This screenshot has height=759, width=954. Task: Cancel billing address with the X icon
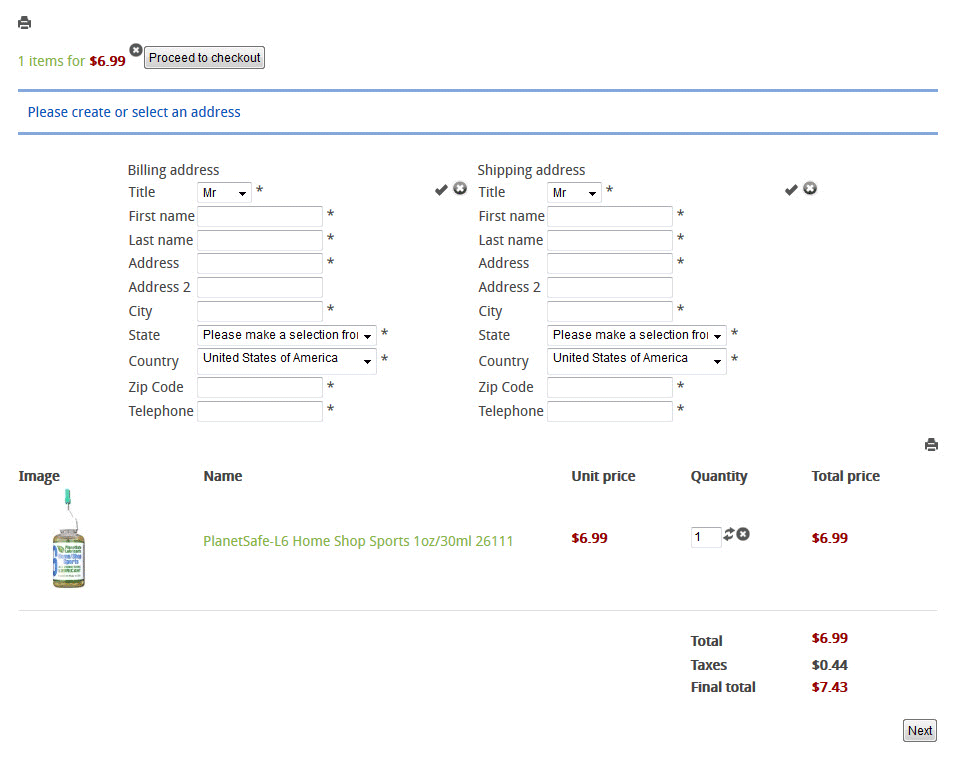coord(460,188)
